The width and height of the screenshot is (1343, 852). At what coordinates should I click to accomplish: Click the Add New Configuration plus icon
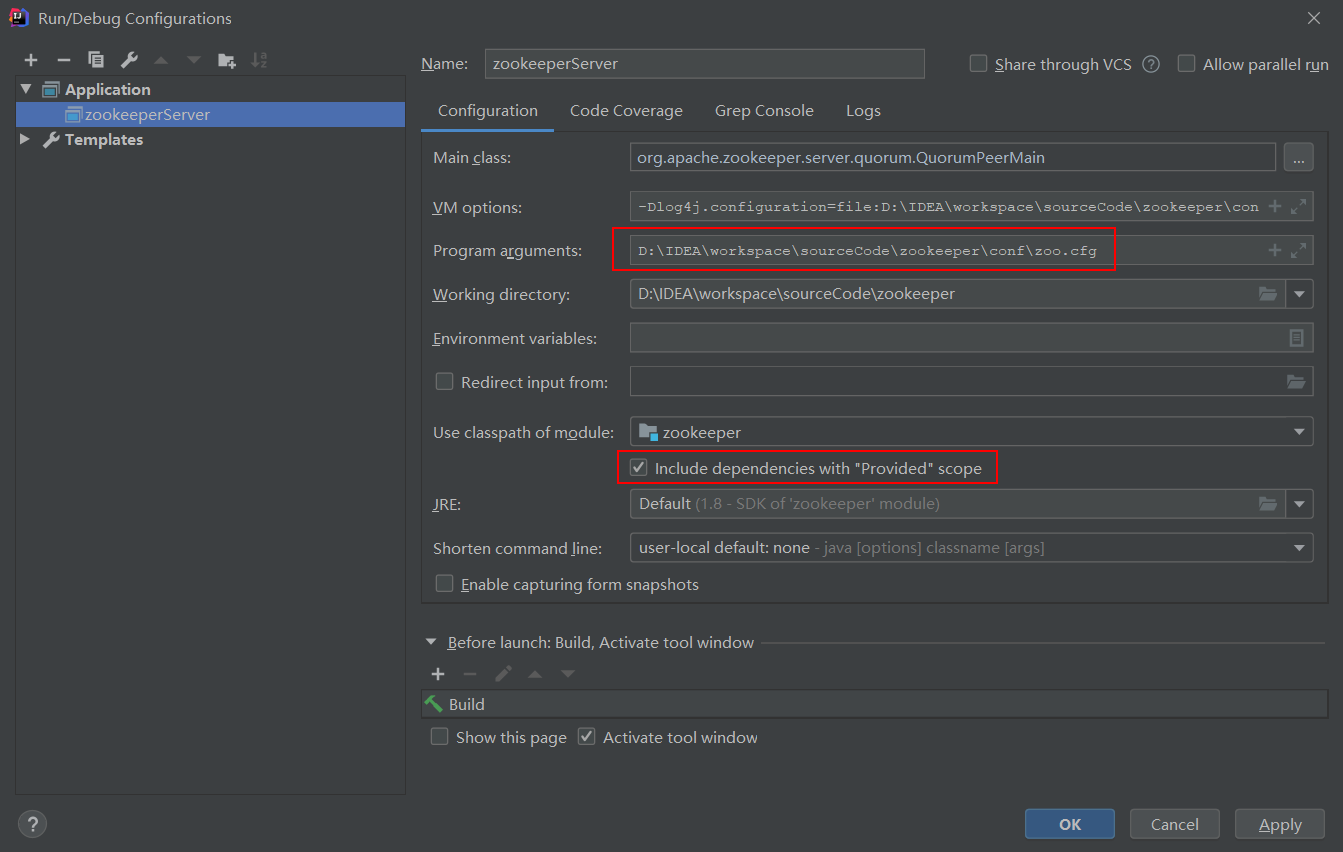click(31, 60)
